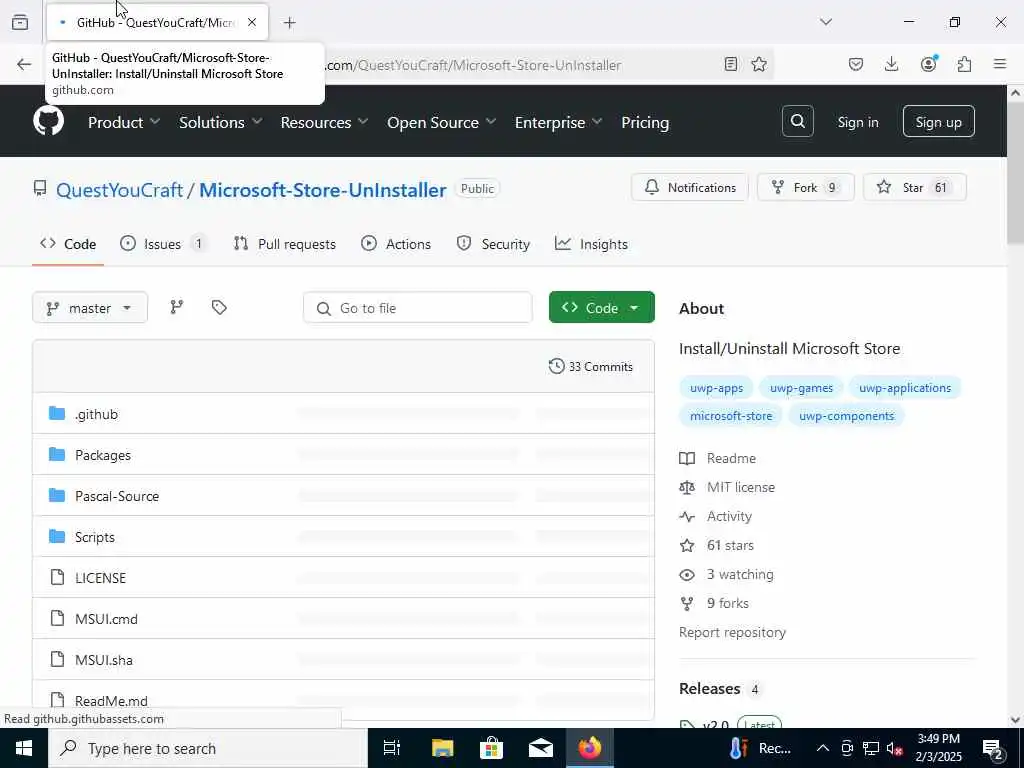Screen dimensions: 1024x768
Task: Open the MSUI.sha file
Action: click(x=104, y=660)
